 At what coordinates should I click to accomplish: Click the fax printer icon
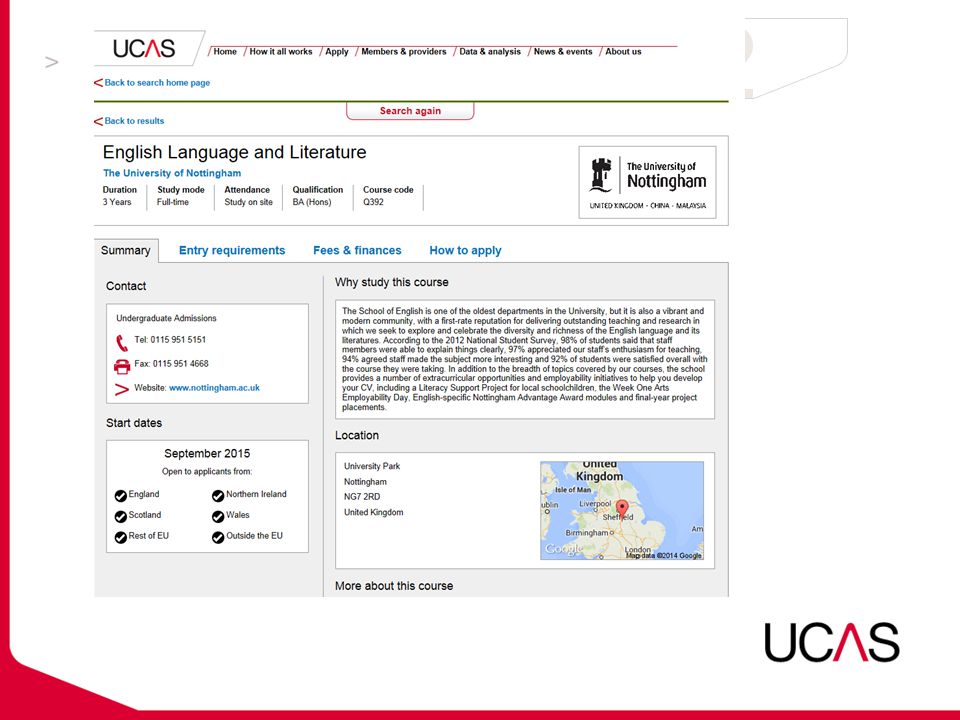click(122, 366)
